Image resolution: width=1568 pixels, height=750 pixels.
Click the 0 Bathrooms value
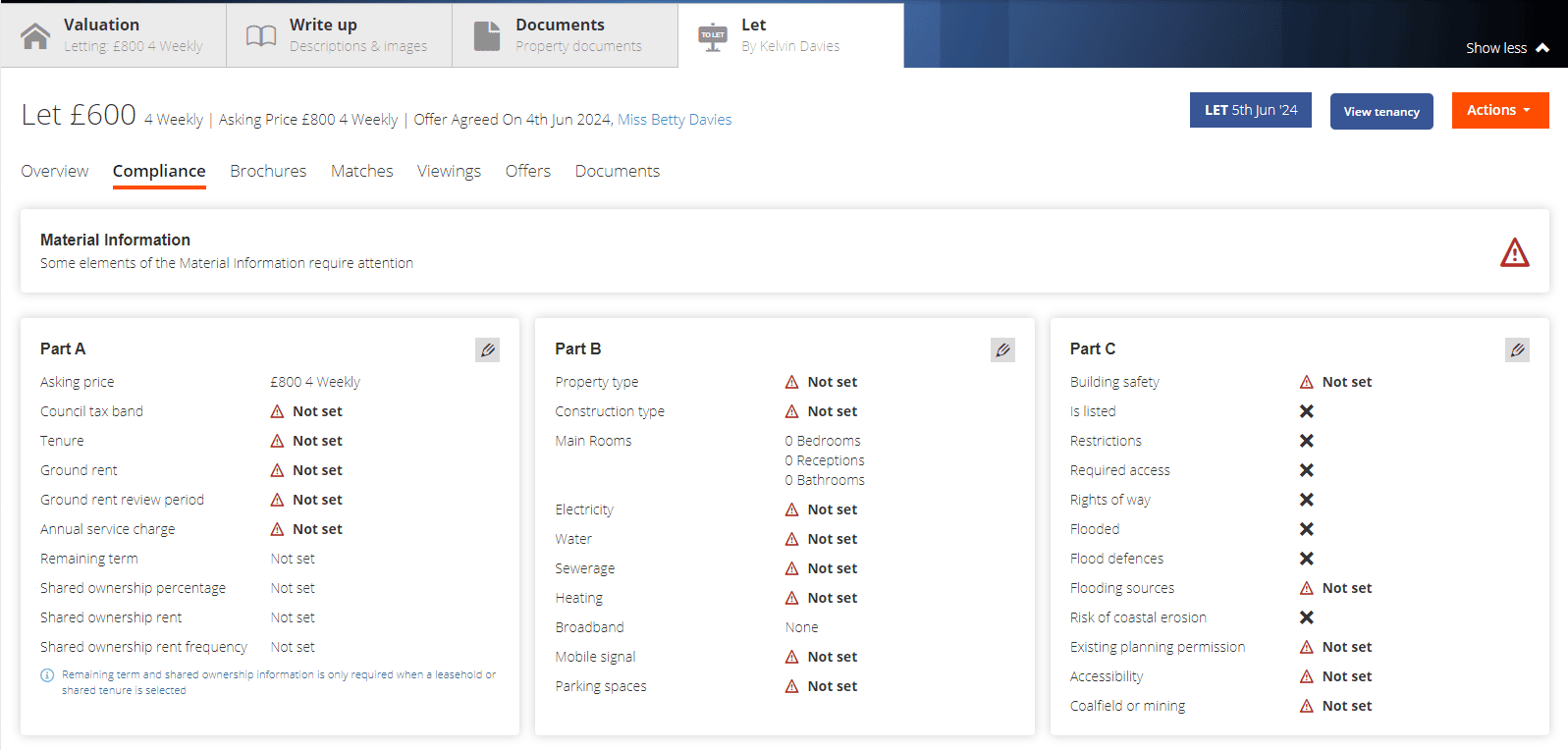click(825, 480)
